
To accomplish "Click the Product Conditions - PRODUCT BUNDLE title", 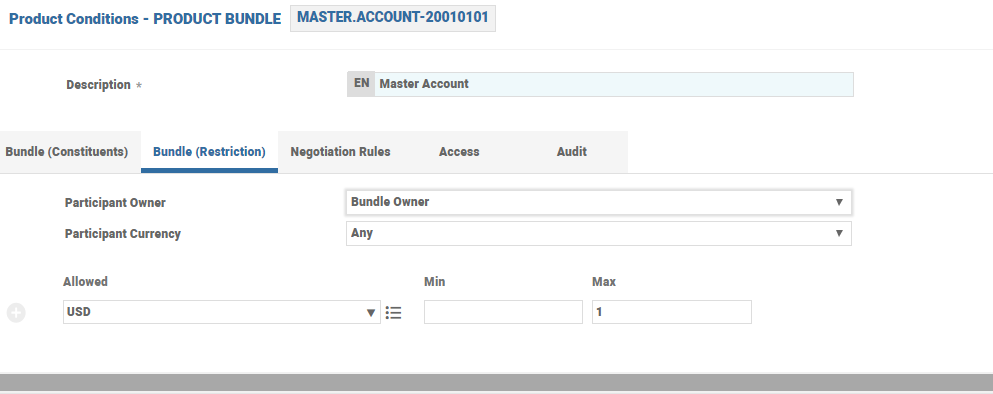I will click(x=145, y=19).
